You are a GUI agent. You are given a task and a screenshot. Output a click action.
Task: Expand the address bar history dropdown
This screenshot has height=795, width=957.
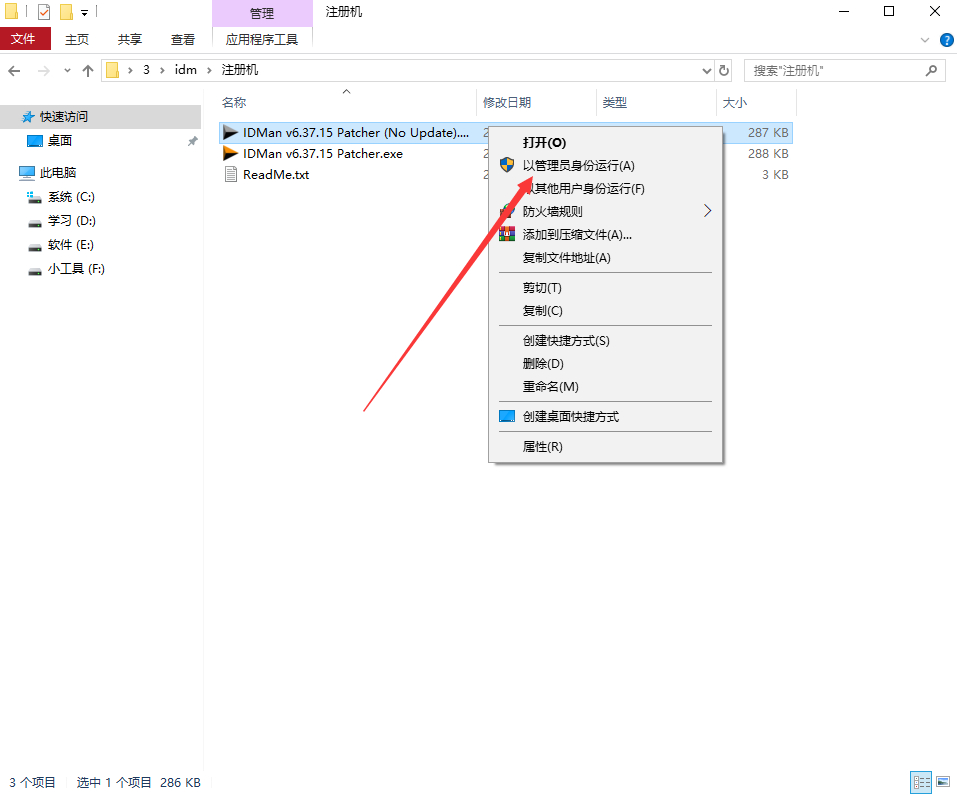[707, 71]
